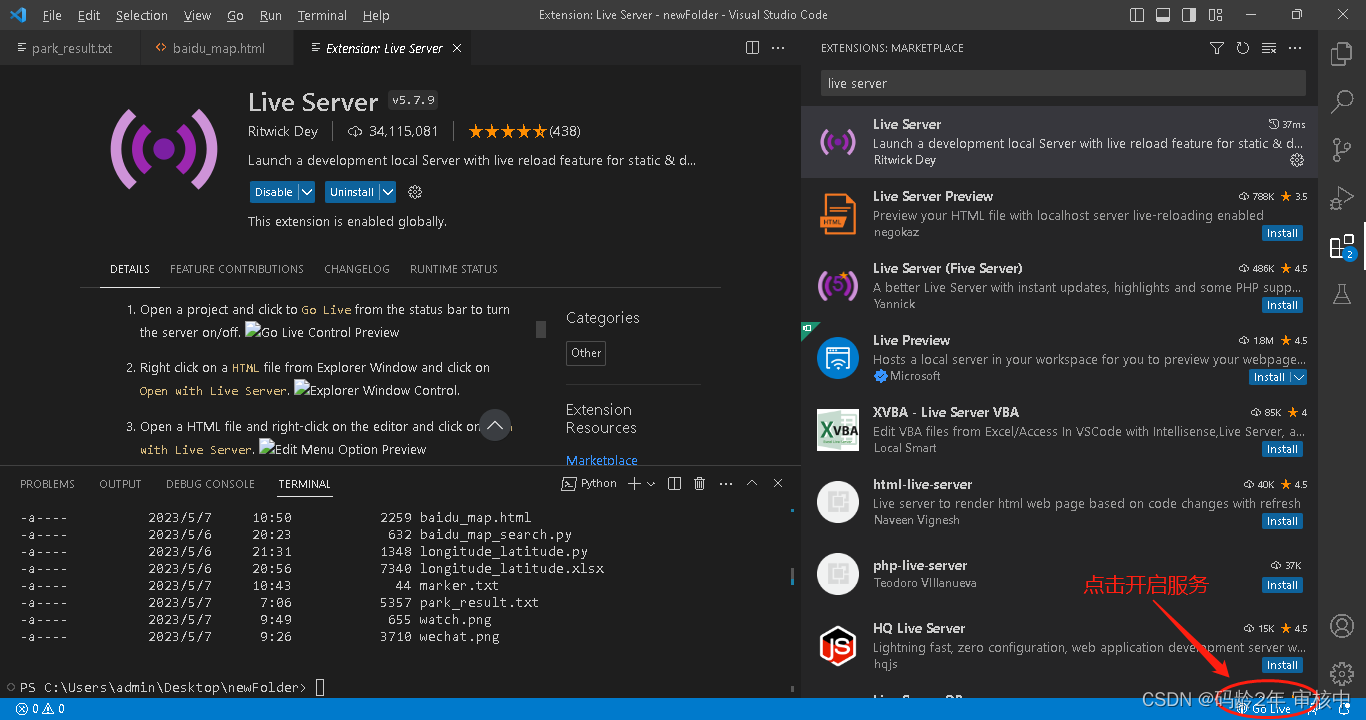The width and height of the screenshot is (1366, 720).
Task: Toggle the Panel layout button
Action: click(x=1163, y=15)
